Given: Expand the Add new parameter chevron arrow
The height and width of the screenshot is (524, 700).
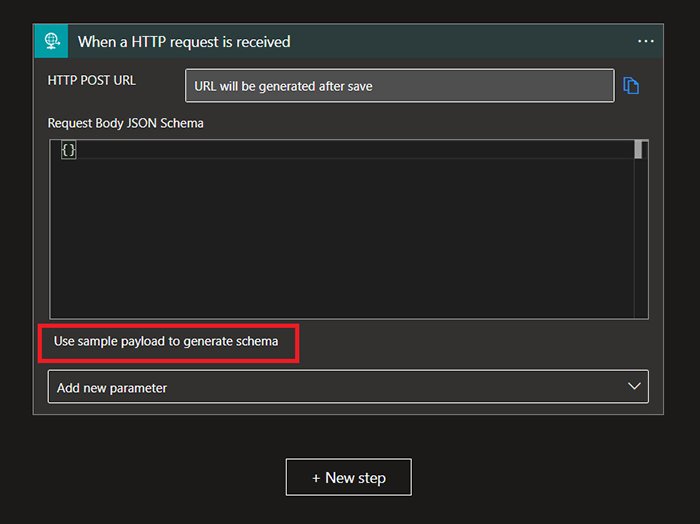Looking at the screenshot, I should [x=633, y=387].
